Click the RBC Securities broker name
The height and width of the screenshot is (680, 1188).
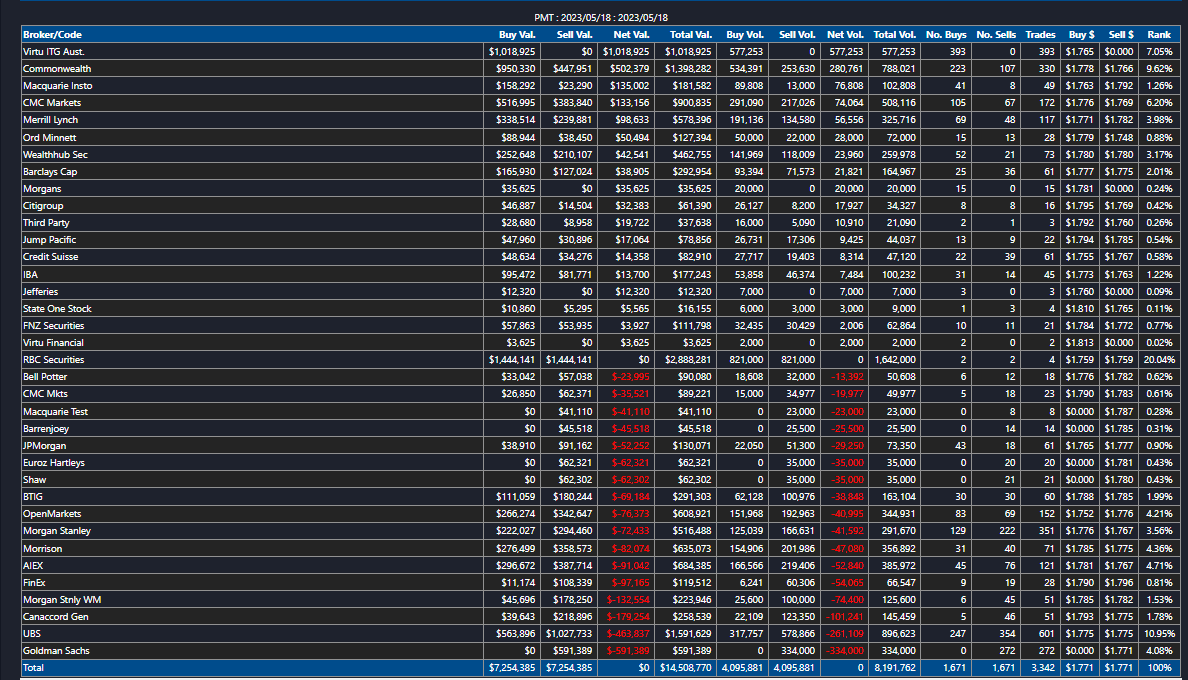(x=53, y=360)
